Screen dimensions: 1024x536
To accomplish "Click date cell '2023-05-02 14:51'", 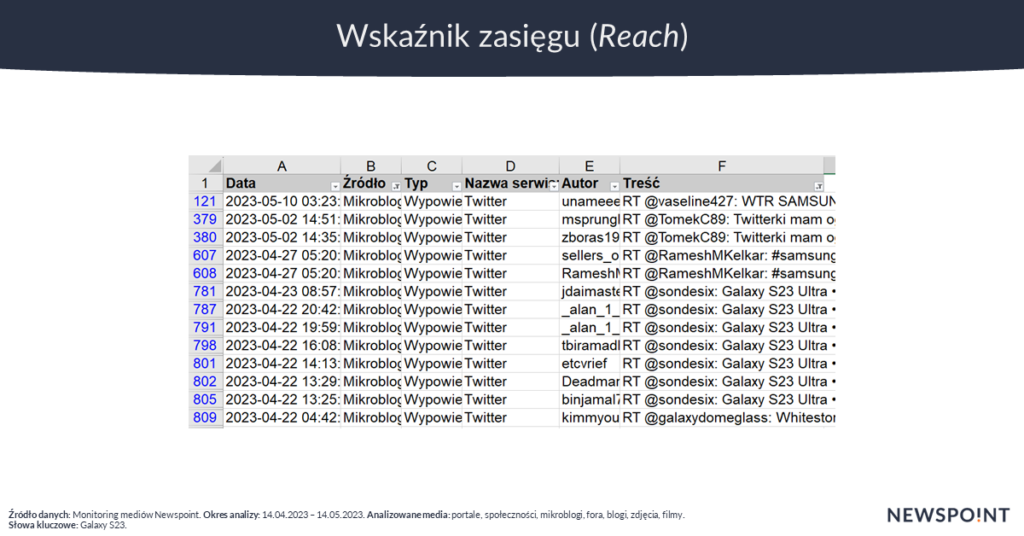I will [281, 219].
